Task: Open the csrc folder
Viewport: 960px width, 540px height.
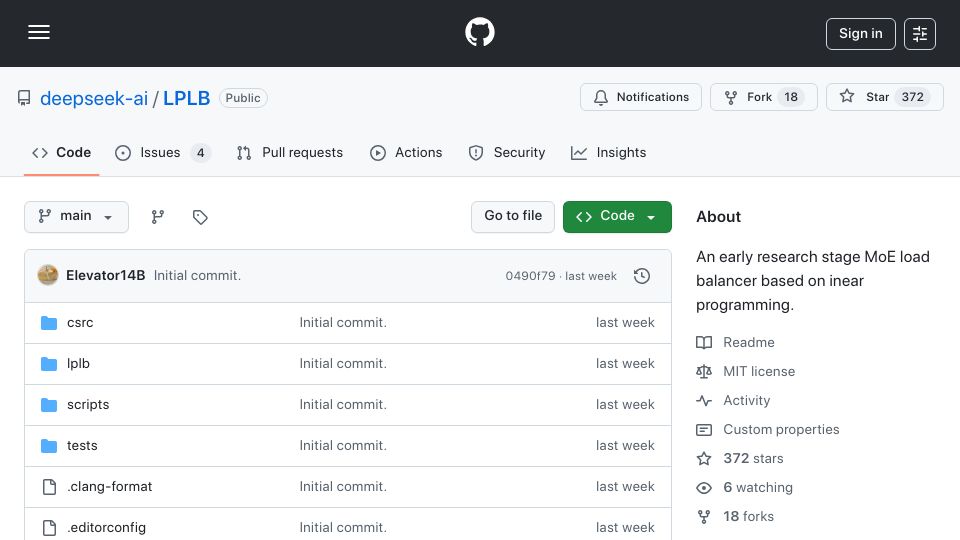Action: click(80, 323)
